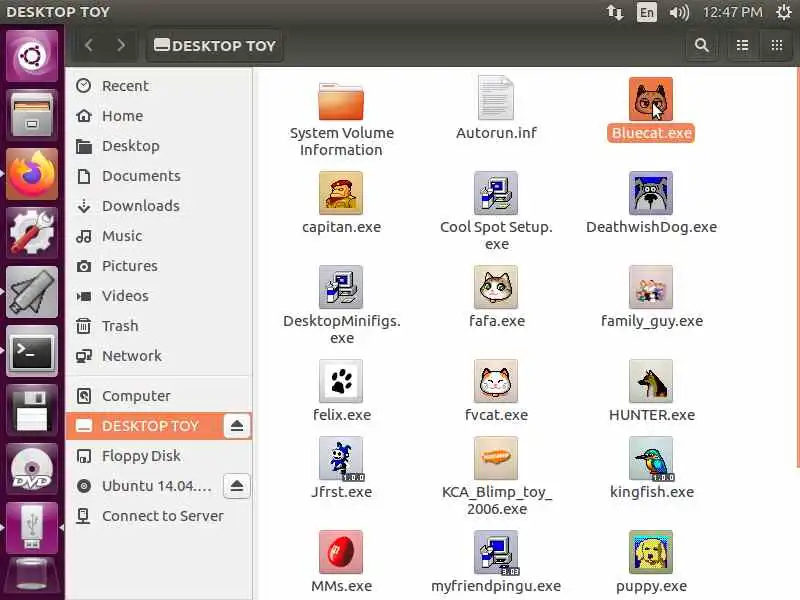This screenshot has width=800, height=600.
Task: Open Pictures in the sidebar
Action: coord(159,266)
